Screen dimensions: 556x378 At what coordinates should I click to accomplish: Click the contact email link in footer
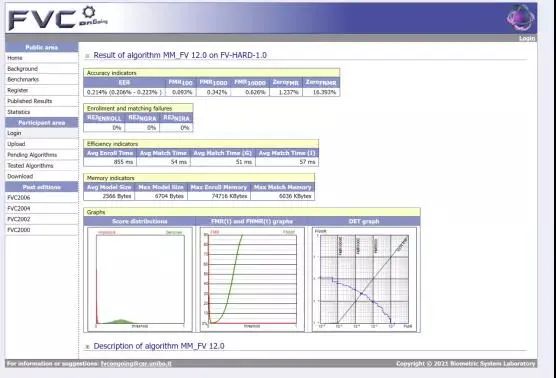tap(136, 364)
